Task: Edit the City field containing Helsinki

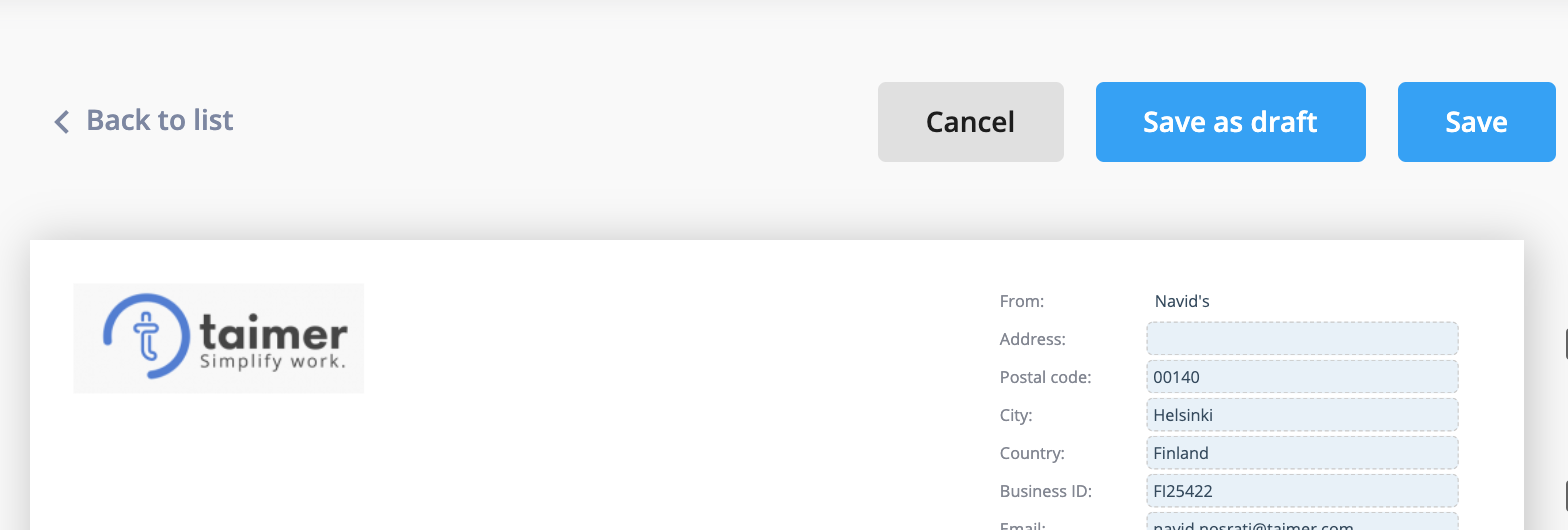Action: coord(1302,415)
